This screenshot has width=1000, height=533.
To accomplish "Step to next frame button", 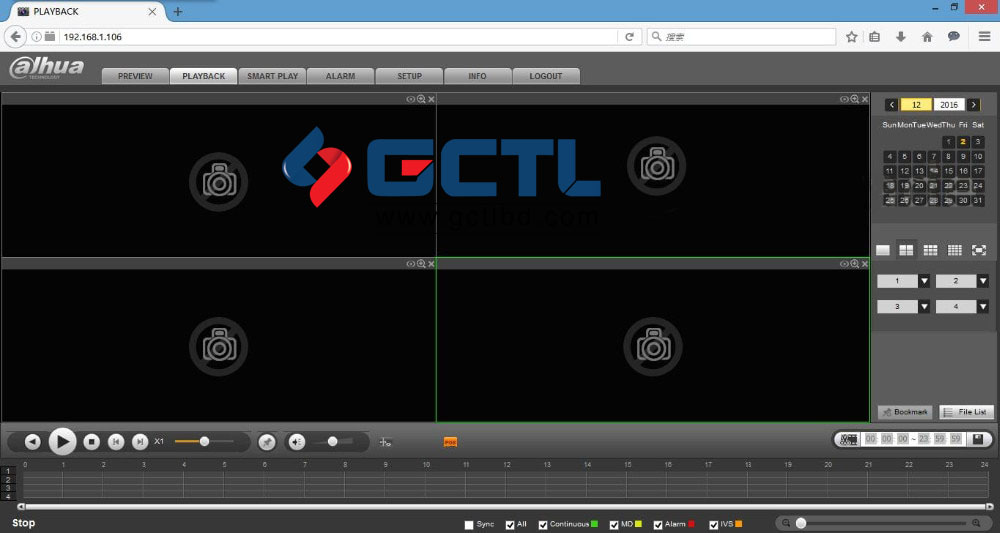I will [140, 441].
